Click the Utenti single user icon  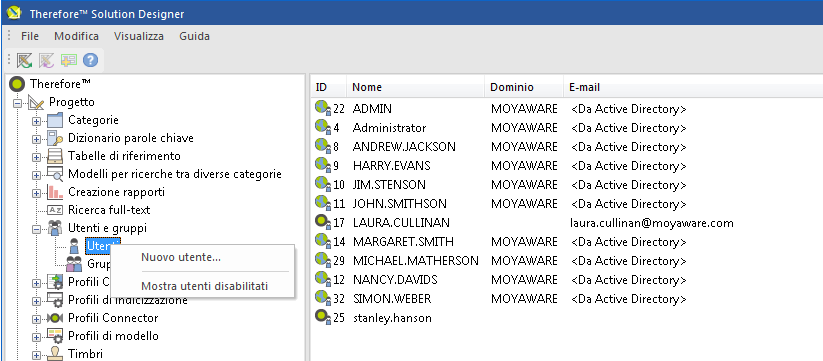coord(74,246)
